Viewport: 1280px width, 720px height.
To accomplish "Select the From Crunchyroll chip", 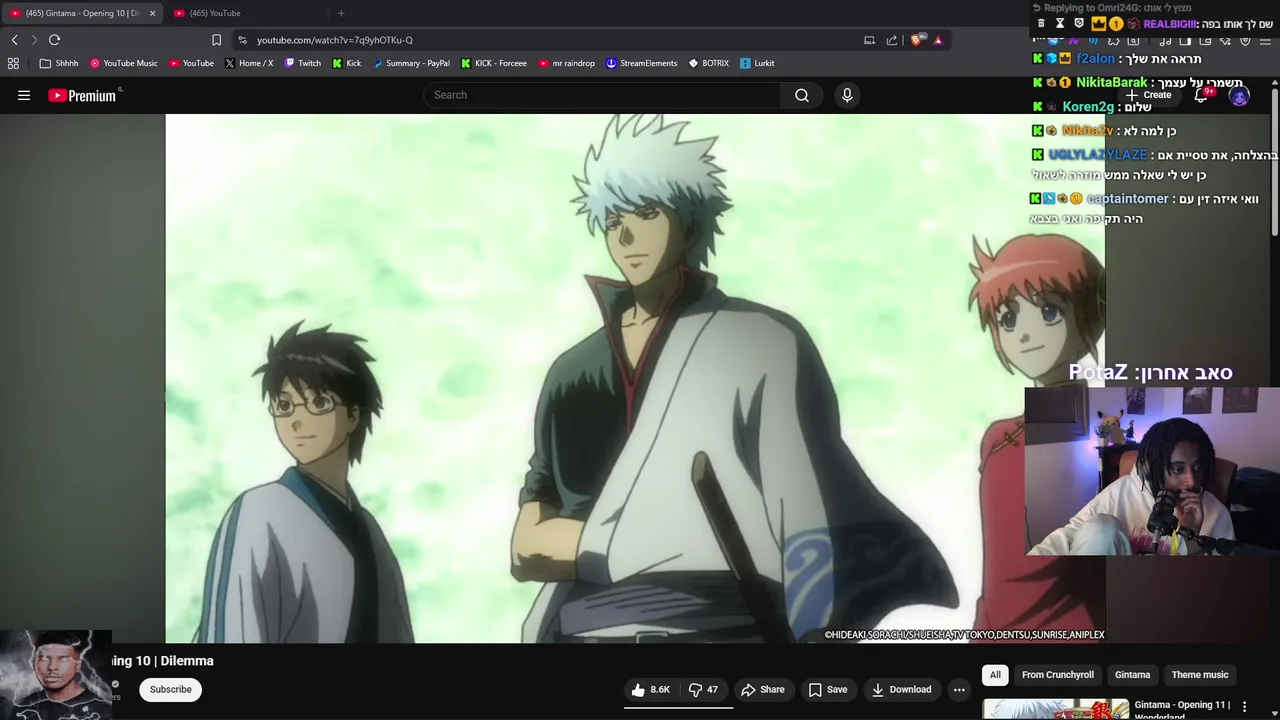I will [x=1057, y=675].
